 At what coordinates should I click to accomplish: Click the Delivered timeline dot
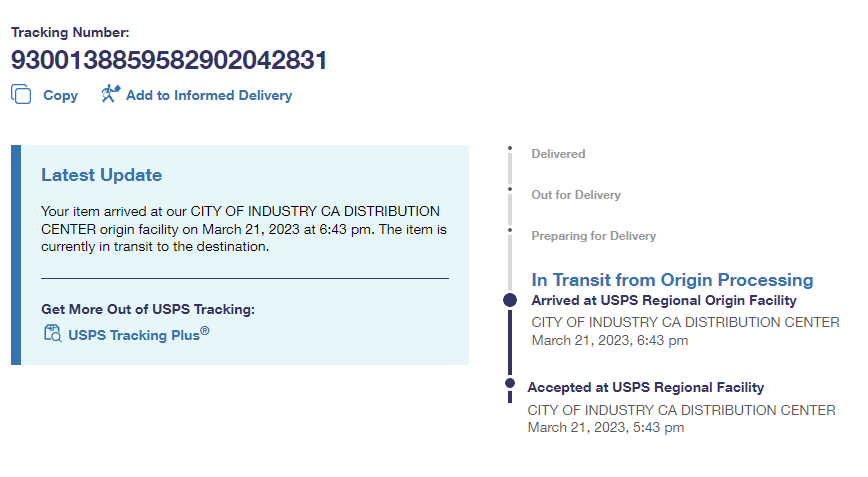coord(510,149)
